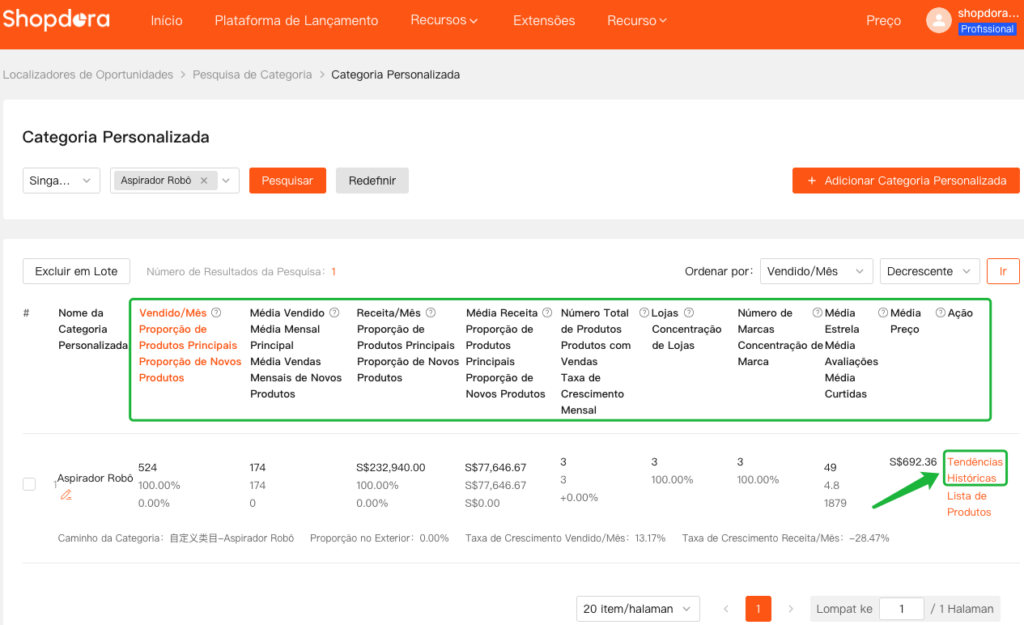Go to the Extensões menu item
Image resolution: width=1024 pixels, height=625 pixels.
[x=544, y=21]
